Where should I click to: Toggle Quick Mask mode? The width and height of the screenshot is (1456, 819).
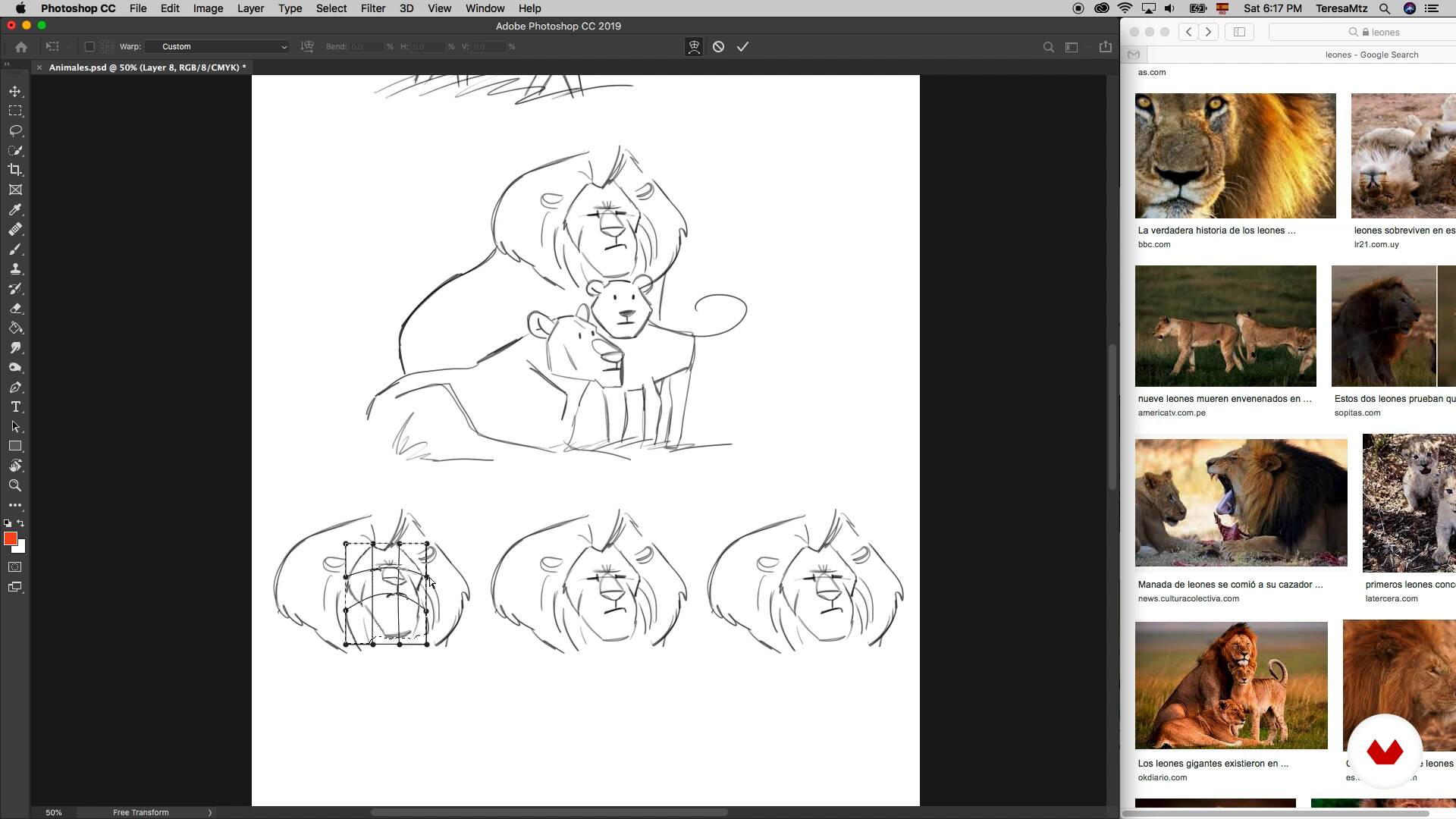(x=15, y=567)
